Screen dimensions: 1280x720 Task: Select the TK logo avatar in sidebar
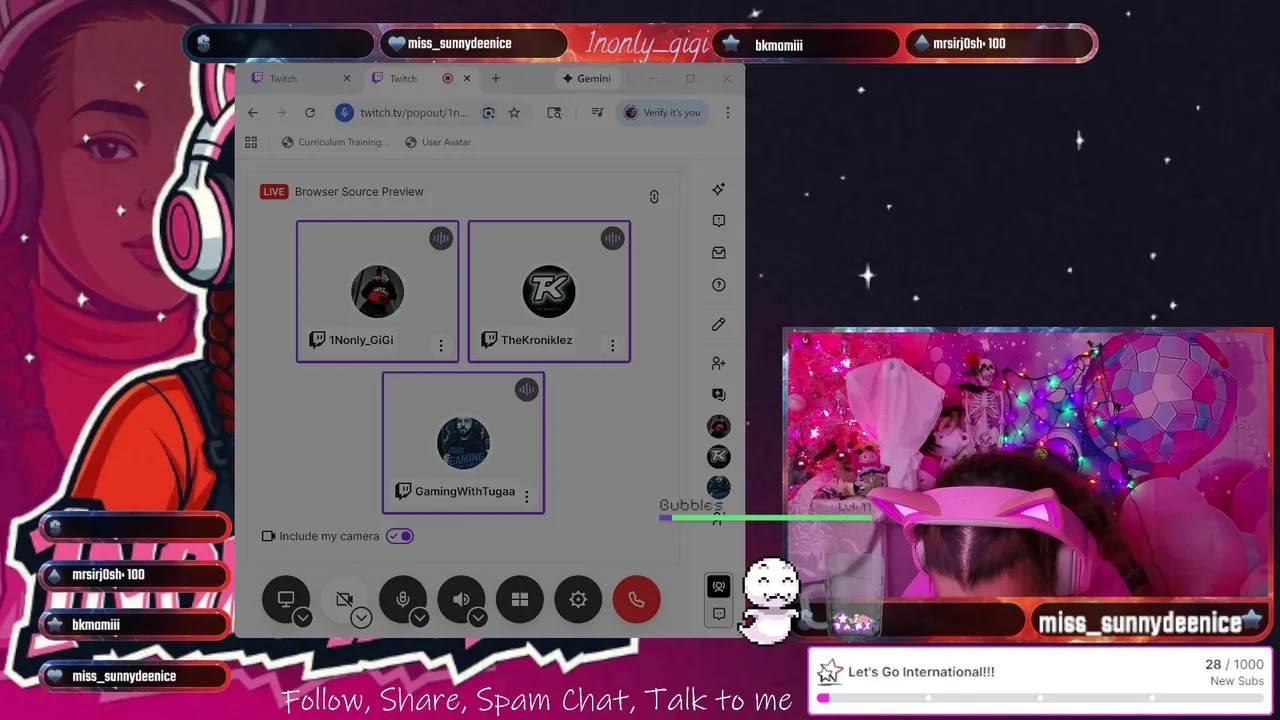(718, 457)
